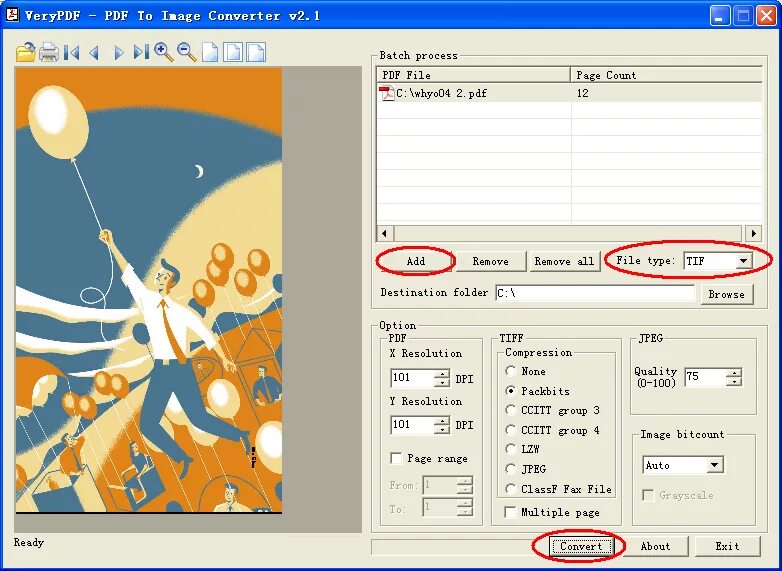
Task: Click the Destination folder text field
Action: pos(595,293)
